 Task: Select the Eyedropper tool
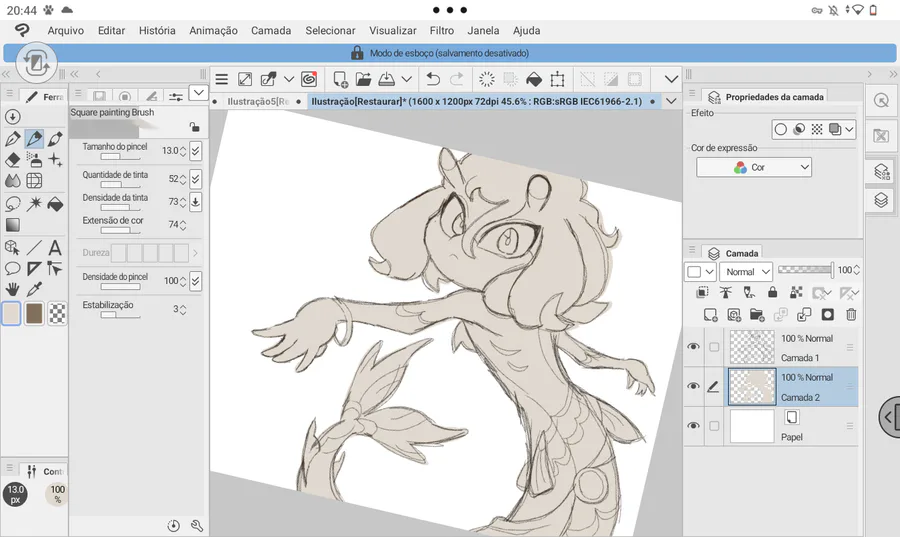(x=35, y=290)
